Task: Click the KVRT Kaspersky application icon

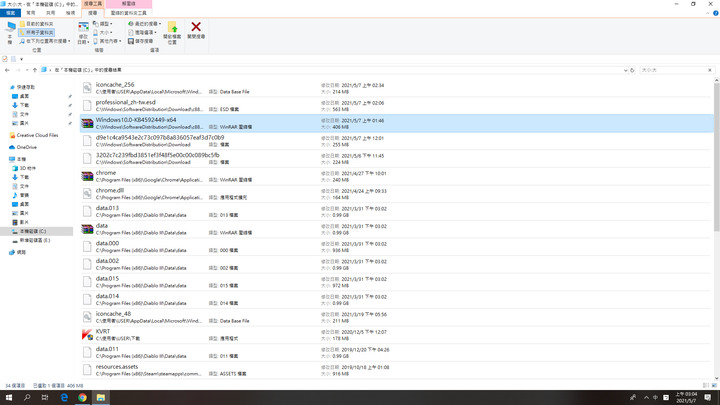Action: (x=87, y=335)
